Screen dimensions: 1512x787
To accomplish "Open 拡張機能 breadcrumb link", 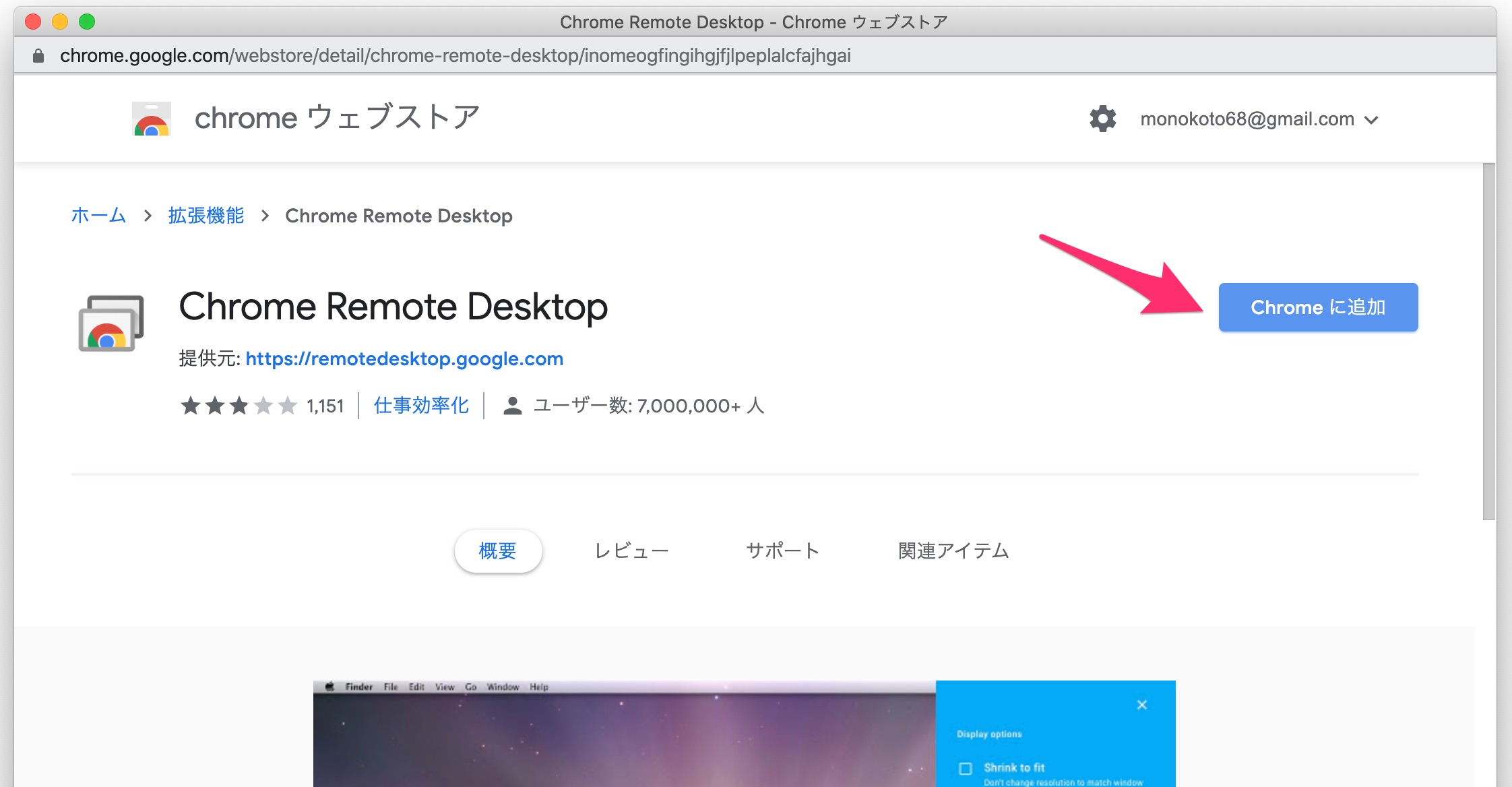I will 206,216.
